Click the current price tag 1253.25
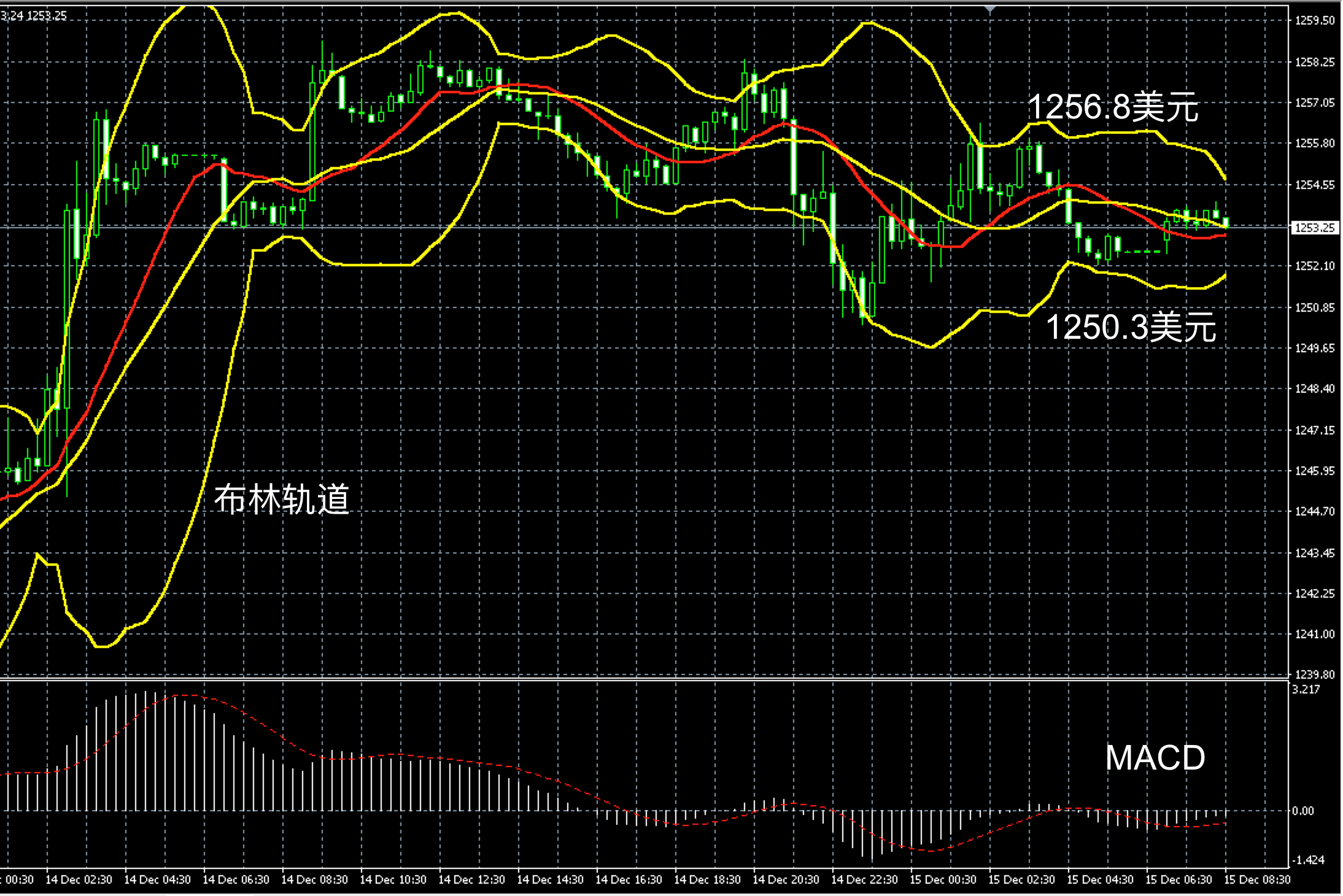This screenshot has height=896, width=1343. click(1315, 228)
